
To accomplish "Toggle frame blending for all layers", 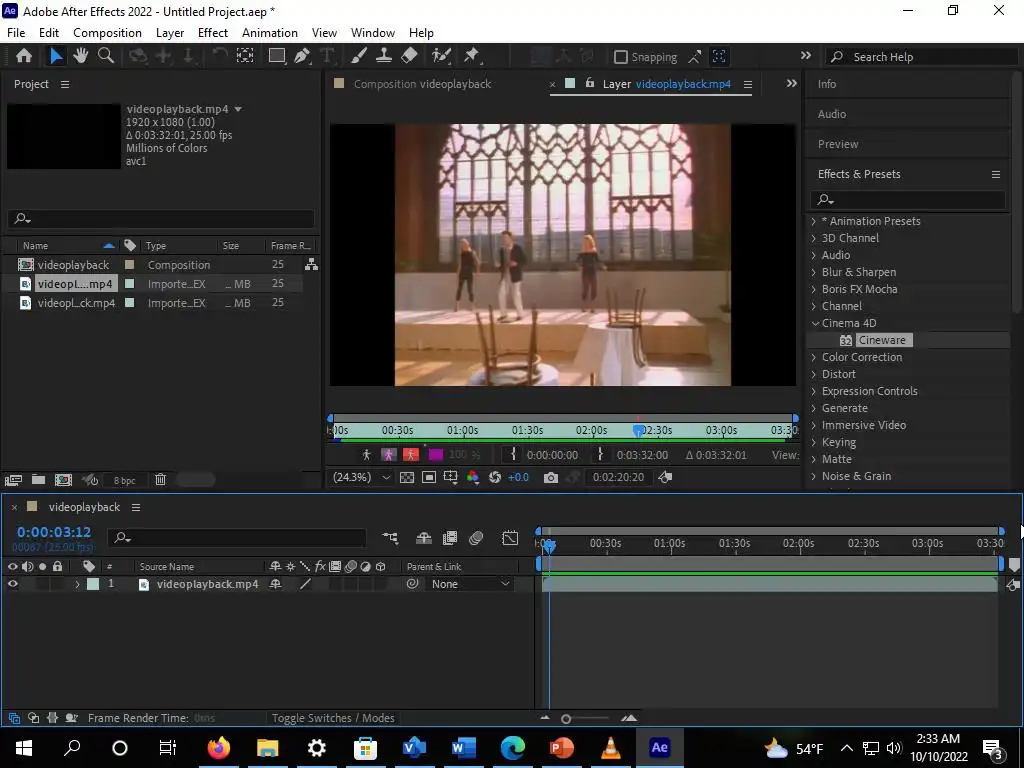I will pyautogui.click(x=450, y=538).
